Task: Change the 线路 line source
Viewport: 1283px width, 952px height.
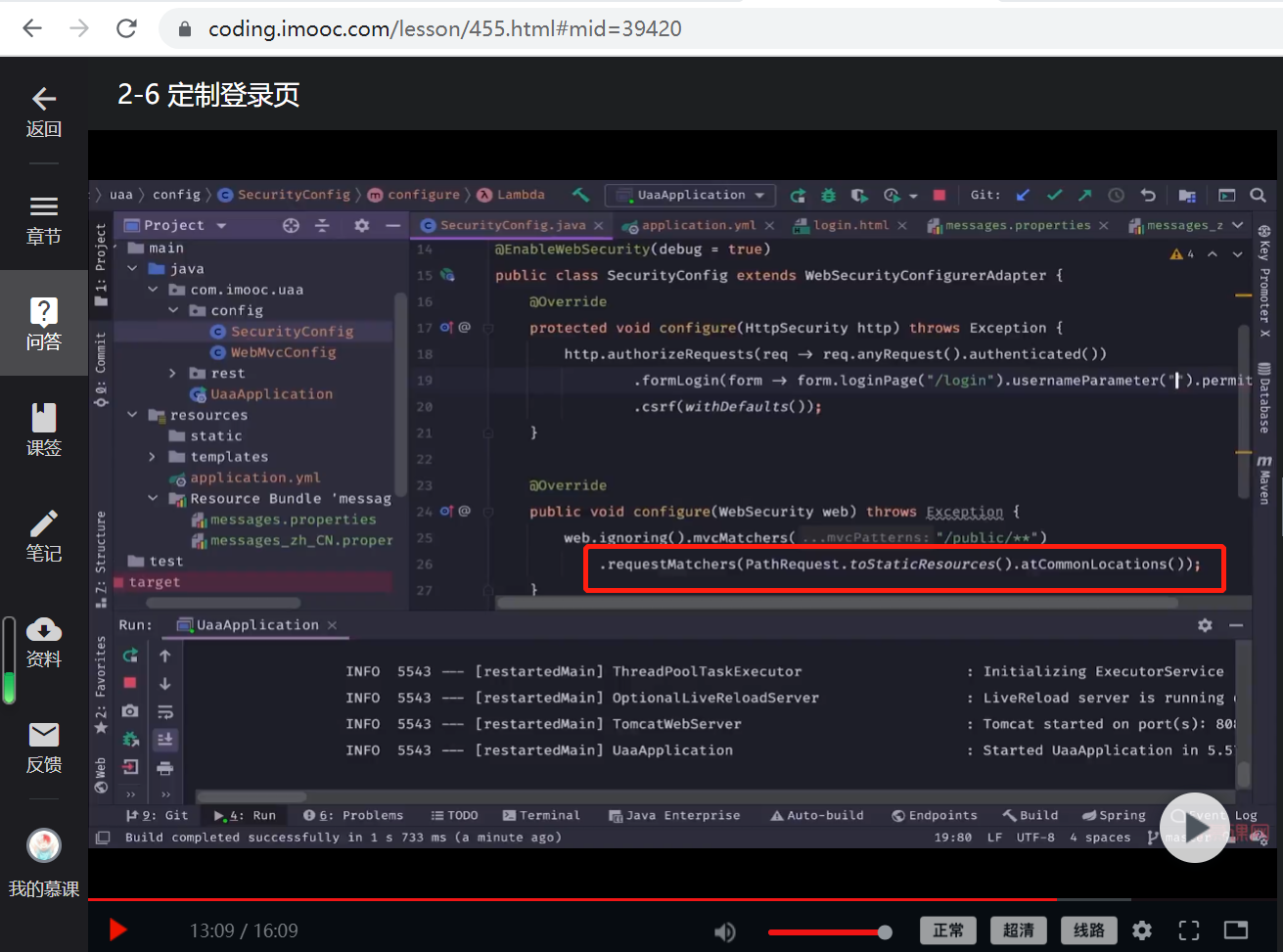Action: pos(1089,930)
